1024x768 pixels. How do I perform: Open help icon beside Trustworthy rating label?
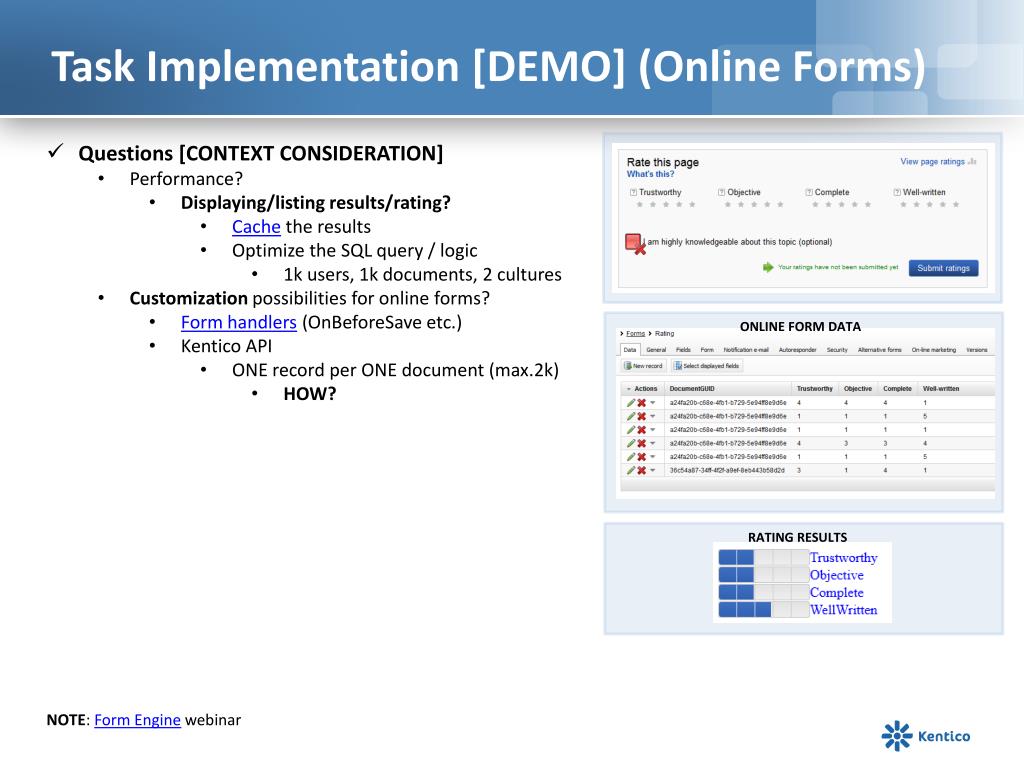coord(633,193)
